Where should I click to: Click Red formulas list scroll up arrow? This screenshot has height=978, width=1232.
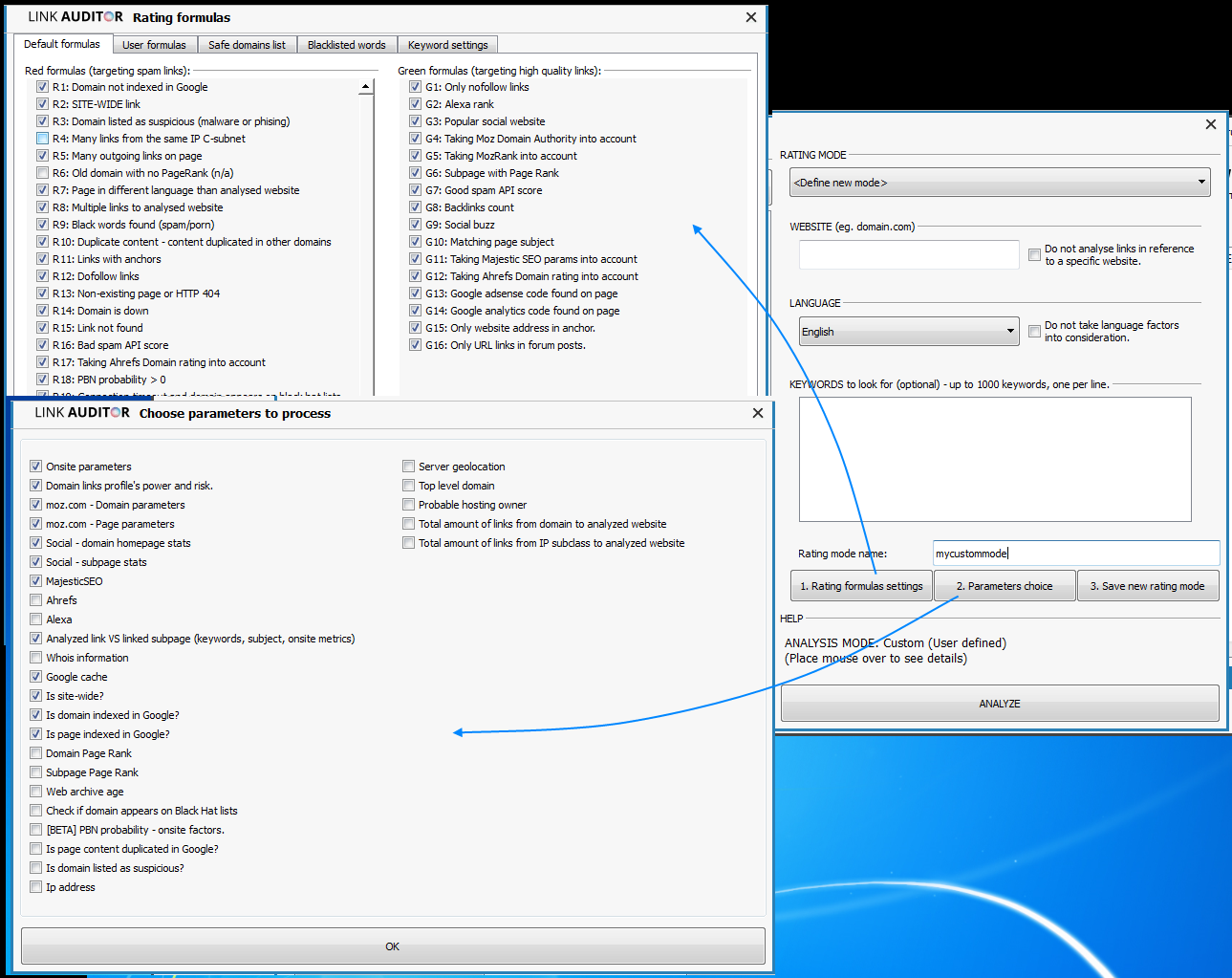point(365,87)
